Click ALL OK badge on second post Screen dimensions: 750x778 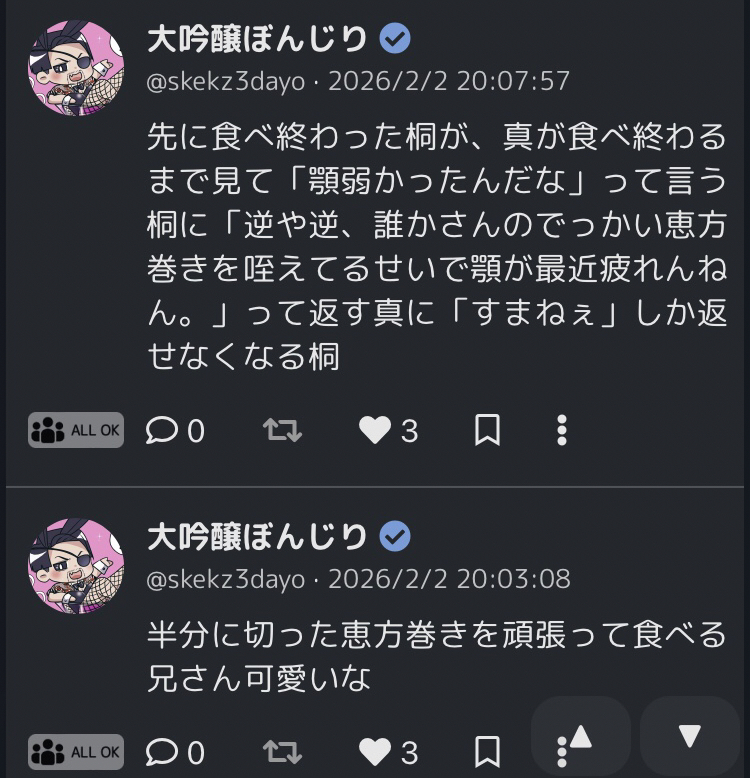tap(76, 752)
